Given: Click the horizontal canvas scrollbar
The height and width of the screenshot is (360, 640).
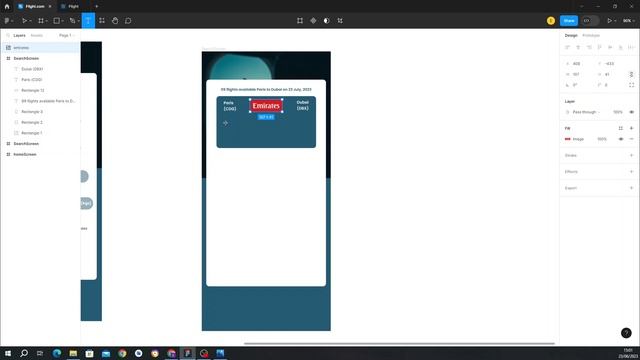Looking at the screenshot, I should (x=399, y=344).
